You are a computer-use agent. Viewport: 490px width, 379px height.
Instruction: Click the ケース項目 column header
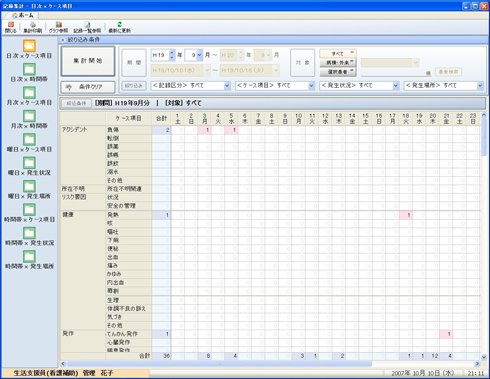[x=128, y=118]
